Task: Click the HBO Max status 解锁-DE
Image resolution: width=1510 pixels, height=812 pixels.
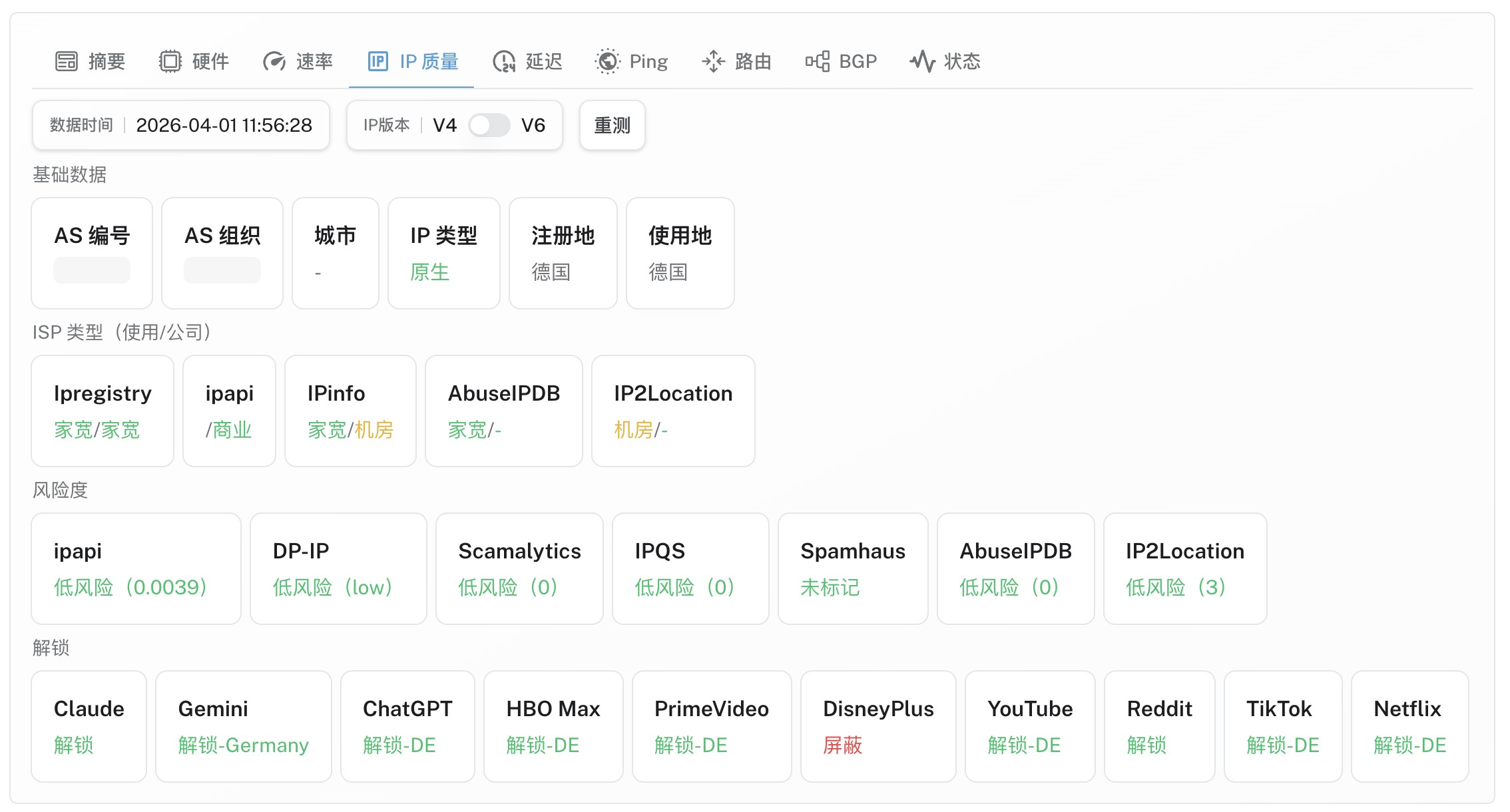Action: [x=543, y=745]
